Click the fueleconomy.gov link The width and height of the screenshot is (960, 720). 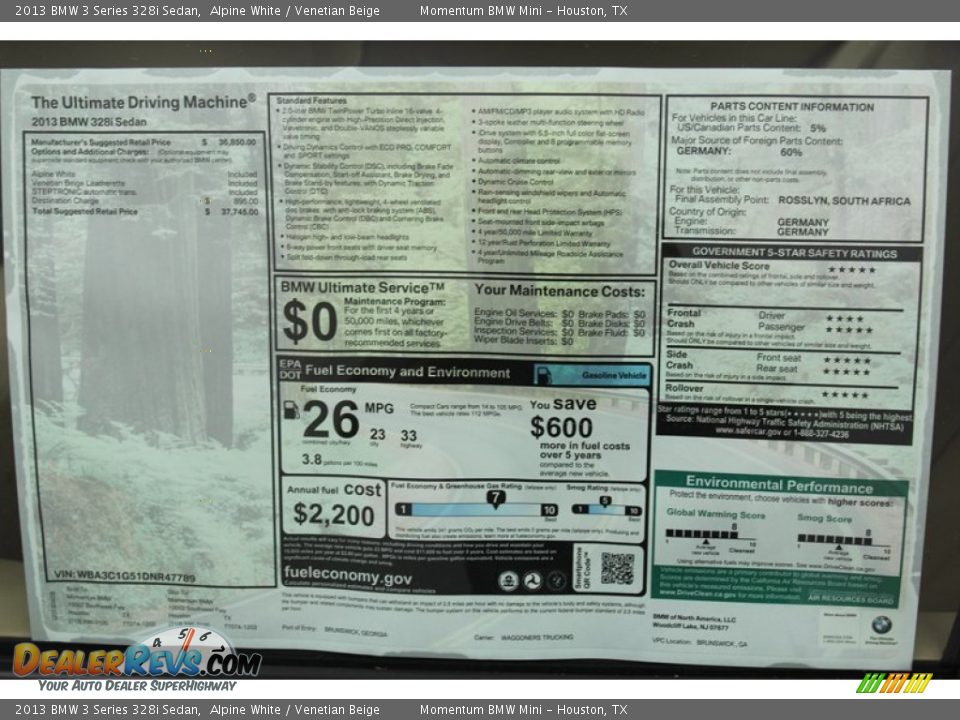click(x=347, y=577)
